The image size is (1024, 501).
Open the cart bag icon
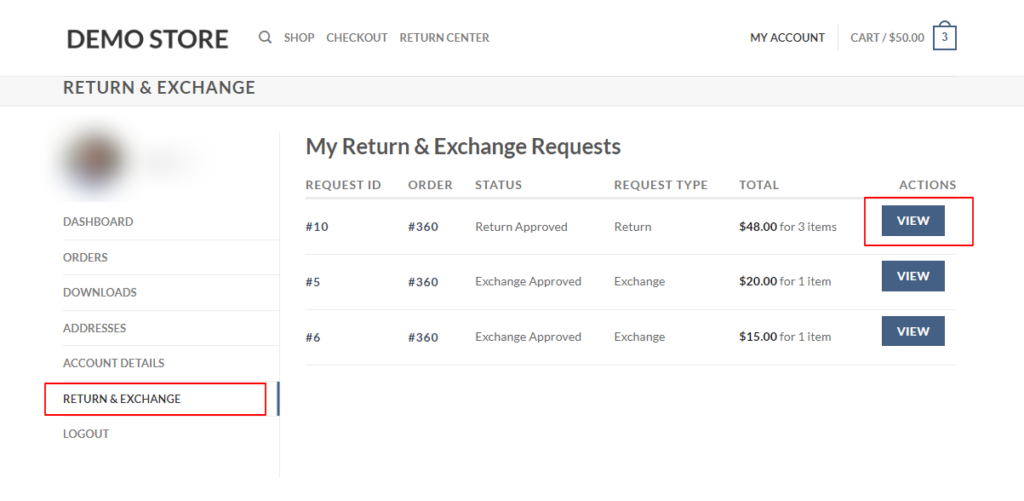coord(944,38)
